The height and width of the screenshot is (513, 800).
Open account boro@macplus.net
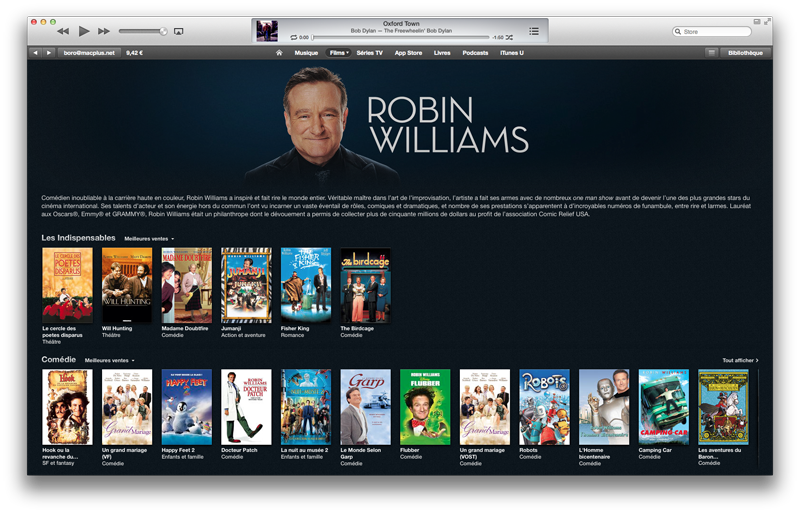89,53
